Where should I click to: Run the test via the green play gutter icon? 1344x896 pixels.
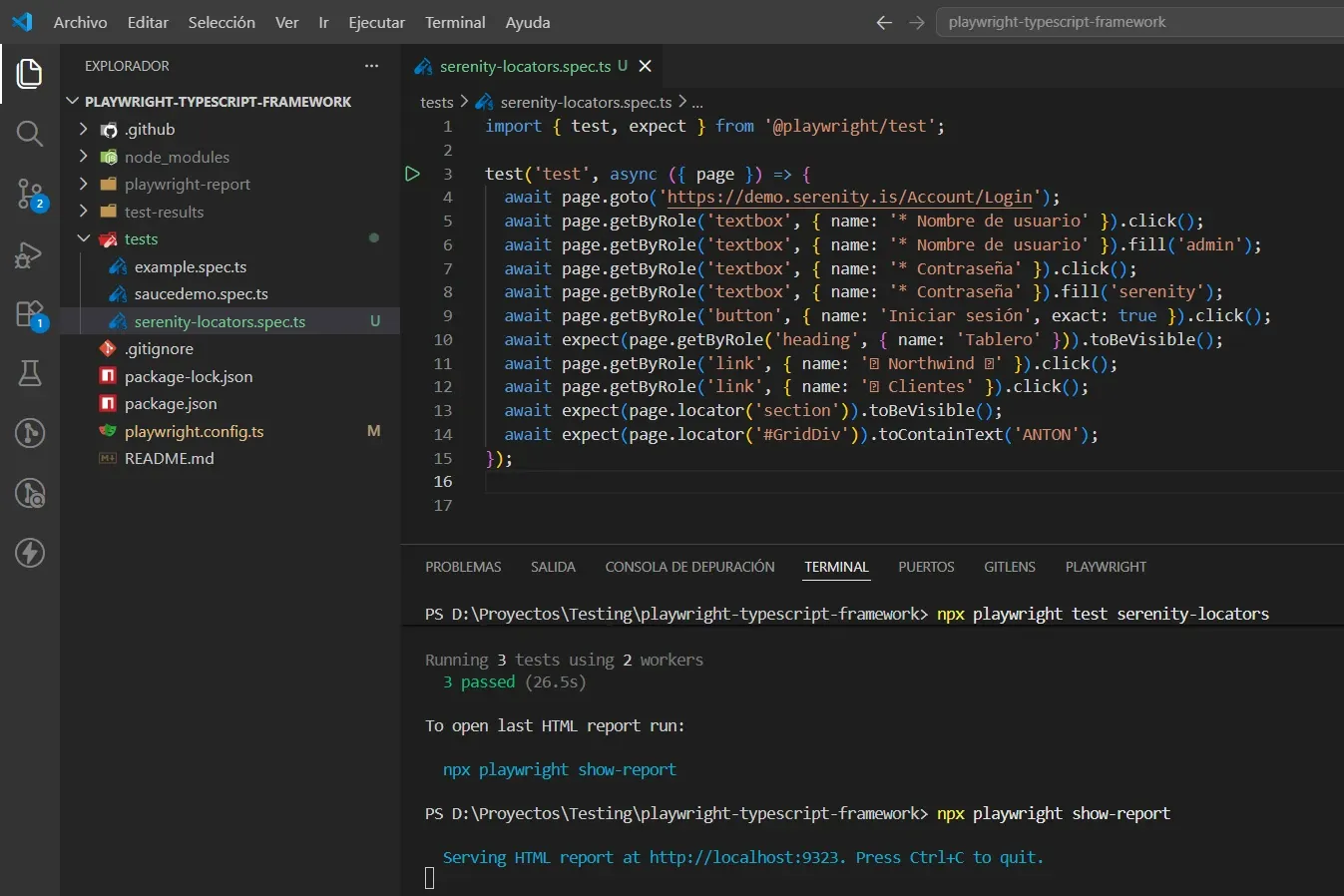coord(412,173)
